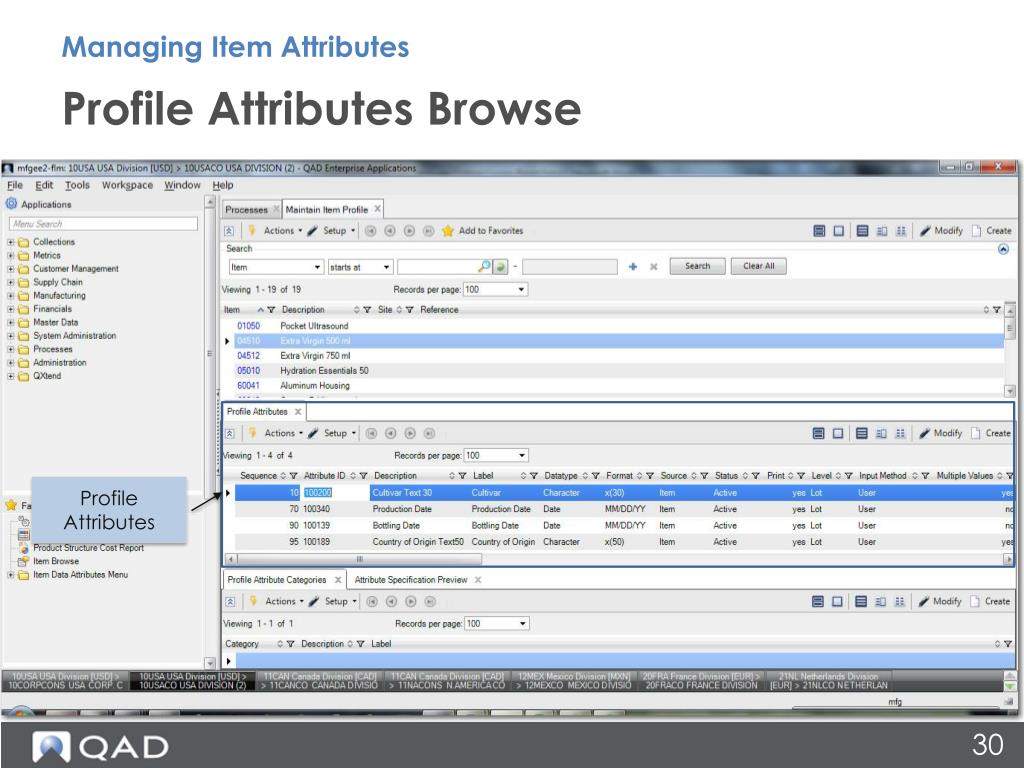Click the Profile Attributes horizontal scrollbar thumb
The height and width of the screenshot is (768, 1024).
(x=359, y=560)
